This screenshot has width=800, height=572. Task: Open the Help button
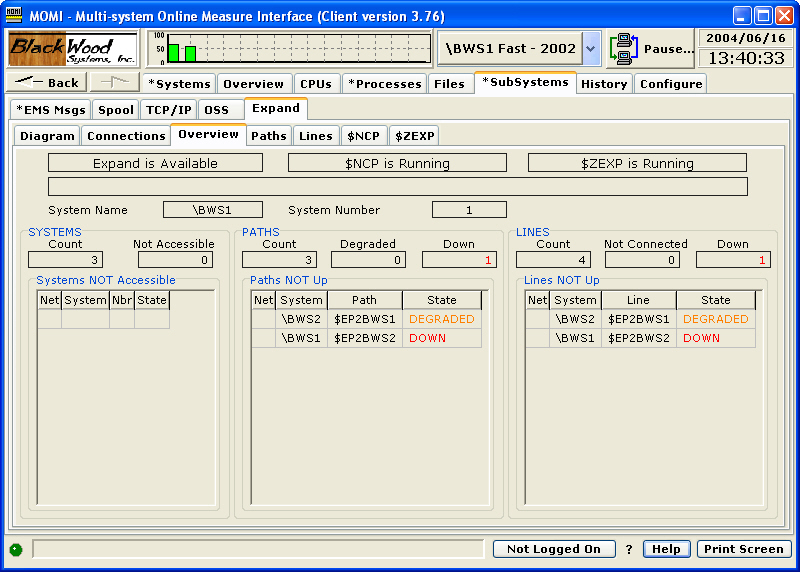[666, 549]
